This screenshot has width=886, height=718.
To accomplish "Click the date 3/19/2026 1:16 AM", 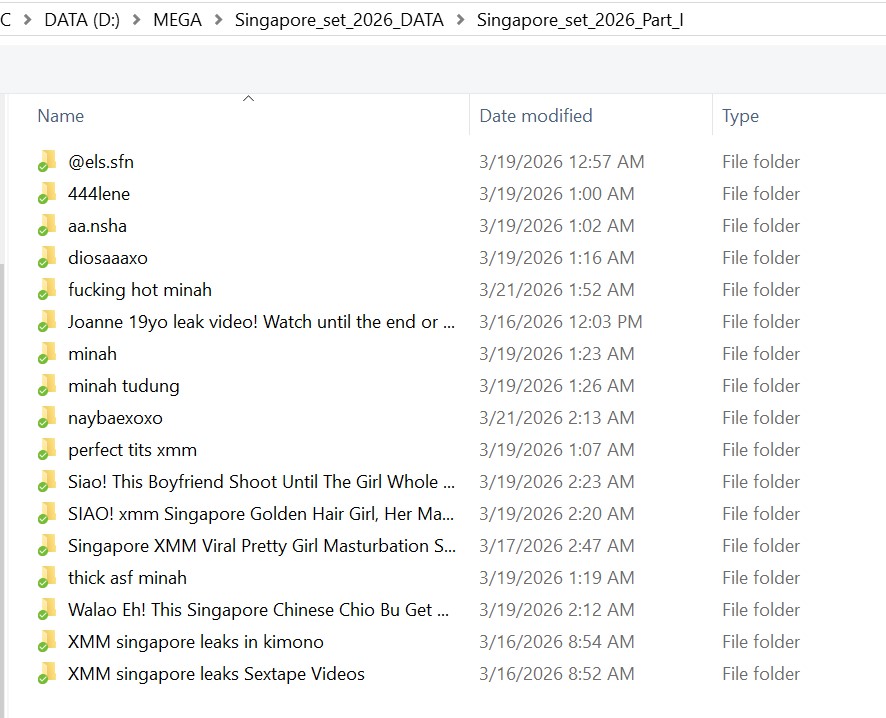I will [557, 258].
